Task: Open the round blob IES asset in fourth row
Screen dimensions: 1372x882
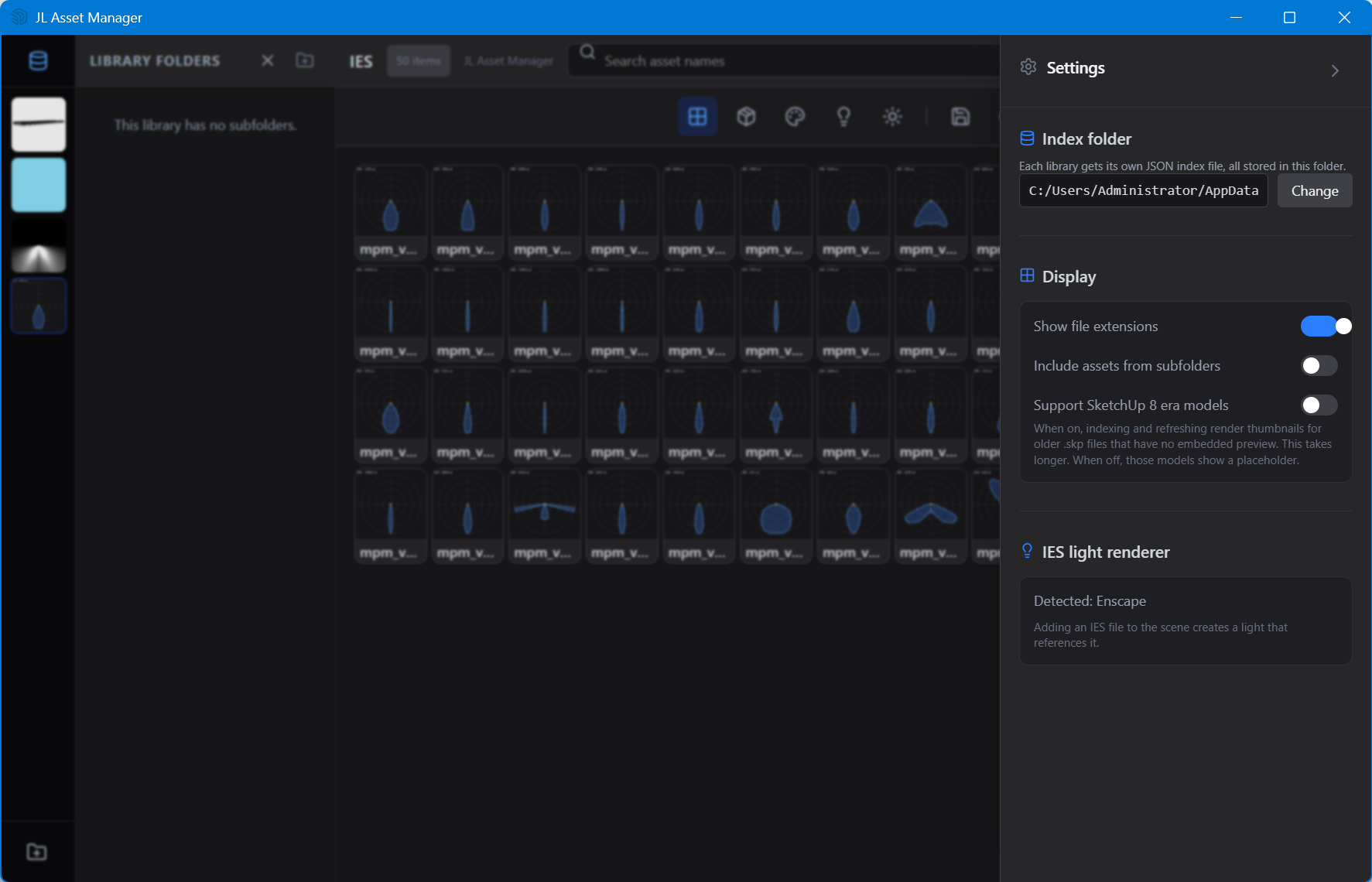Action: (775, 514)
